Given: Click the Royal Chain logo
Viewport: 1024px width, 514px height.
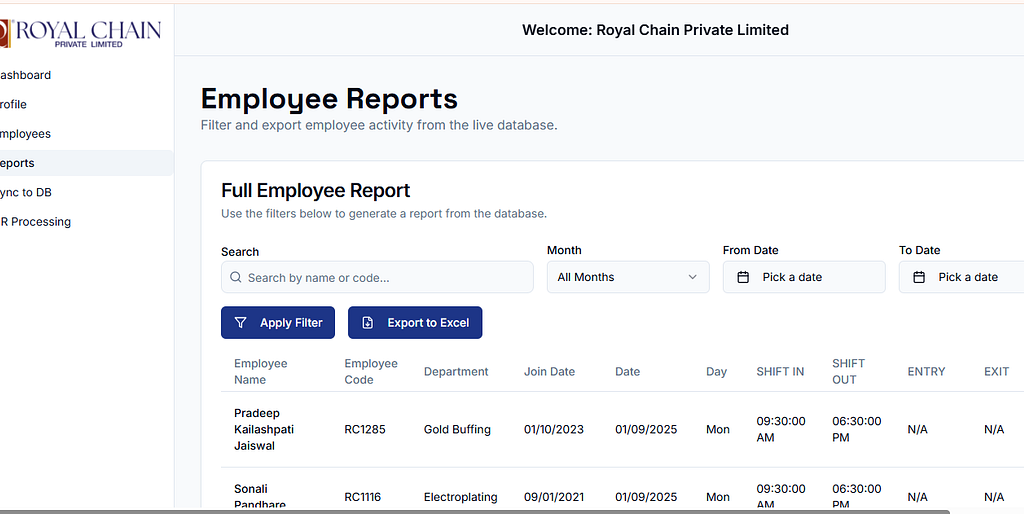Looking at the screenshot, I should pyautogui.click(x=80, y=33).
